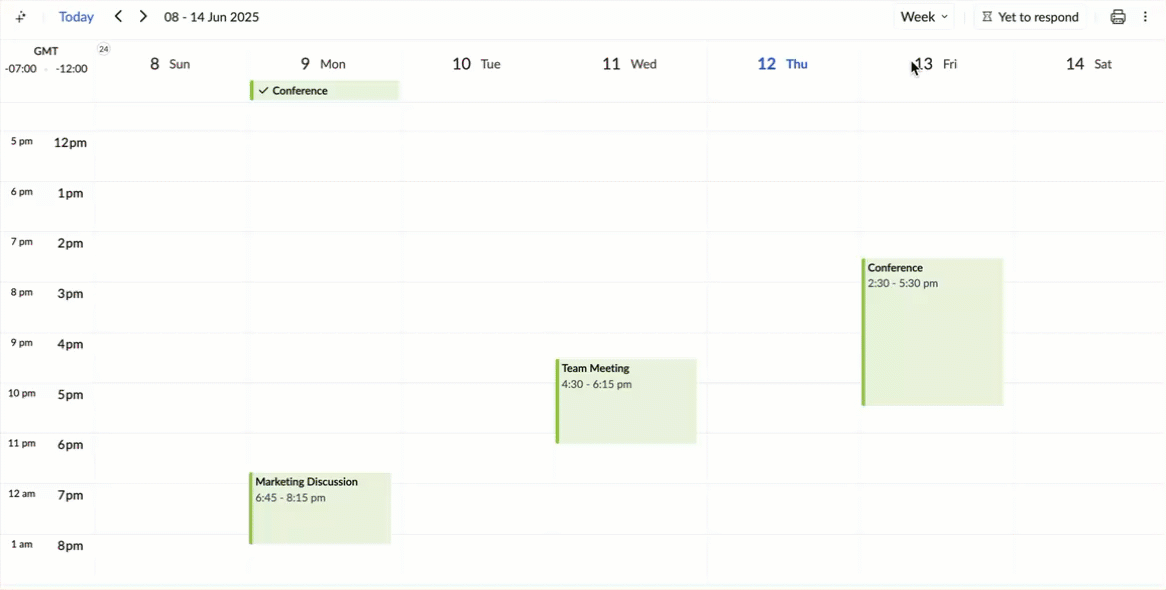Image resolution: width=1166 pixels, height=590 pixels.
Task: Open the Marketing Discussion event
Action: click(x=320, y=508)
